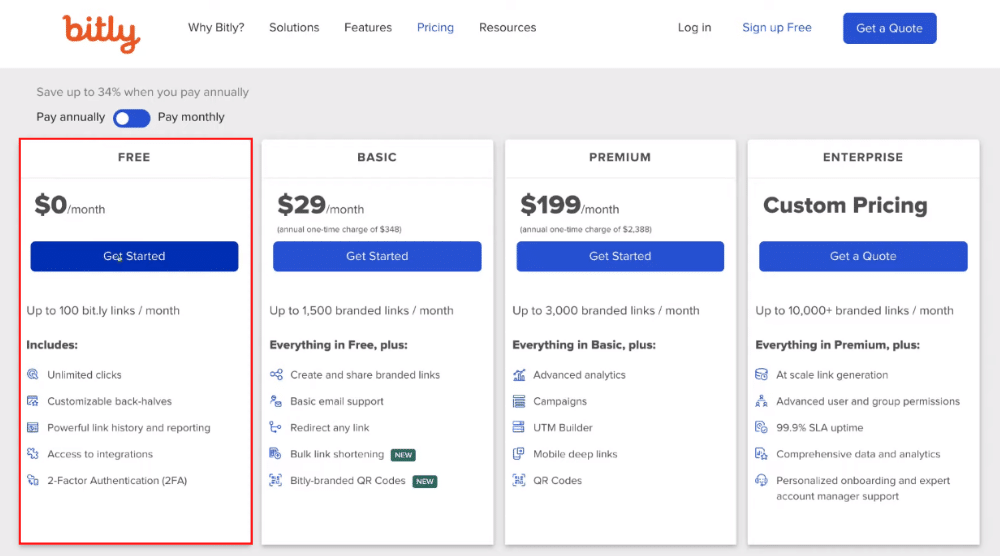Image resolution: width=1000 pixels, height=556 pixels.
Task: Click 'Up to 10,000+ branded links / month'
Action: tap(855, 311)
